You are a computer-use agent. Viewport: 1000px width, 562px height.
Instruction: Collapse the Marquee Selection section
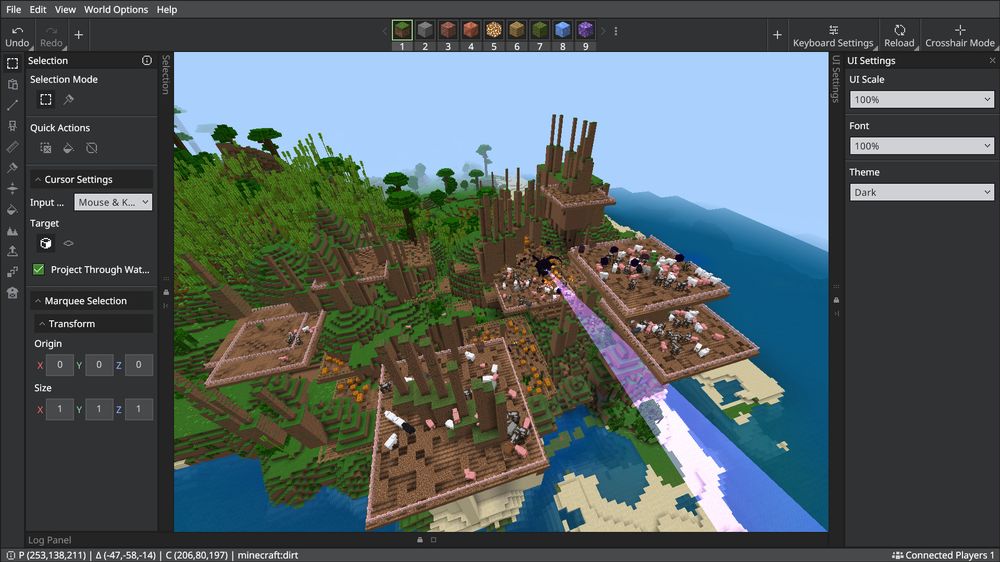91,300
